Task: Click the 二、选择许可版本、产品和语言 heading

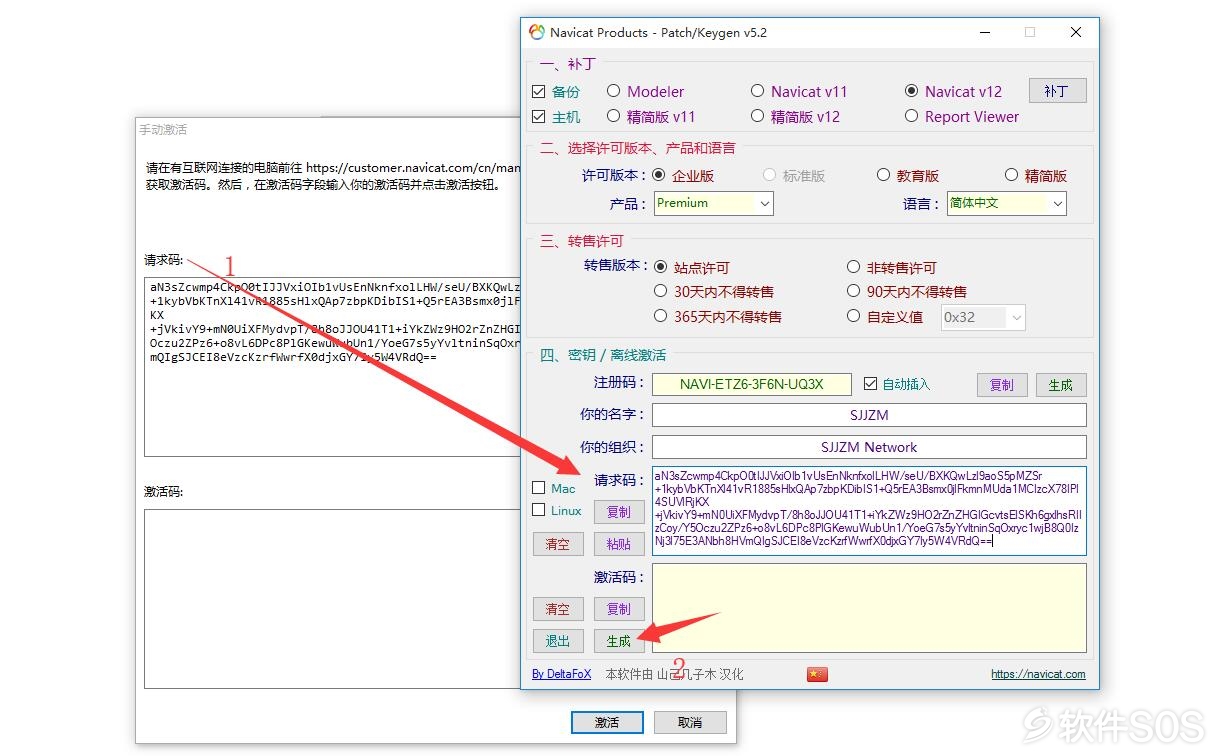Action: 638,148
